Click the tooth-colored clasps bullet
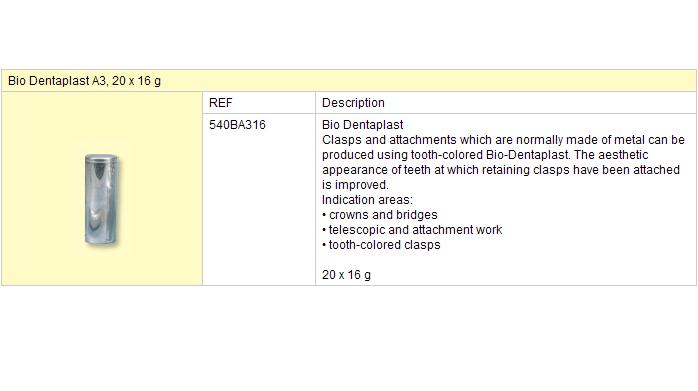Viewport: 698px width, 391px height. pyautogui.click(x=381, y=245)
